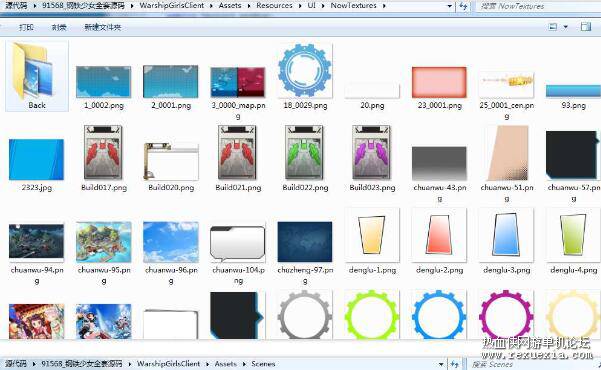The height and width of the screenshot is (370, 601).
Task: Toggle the preview pane icon
Action: [x=586, y=26]
